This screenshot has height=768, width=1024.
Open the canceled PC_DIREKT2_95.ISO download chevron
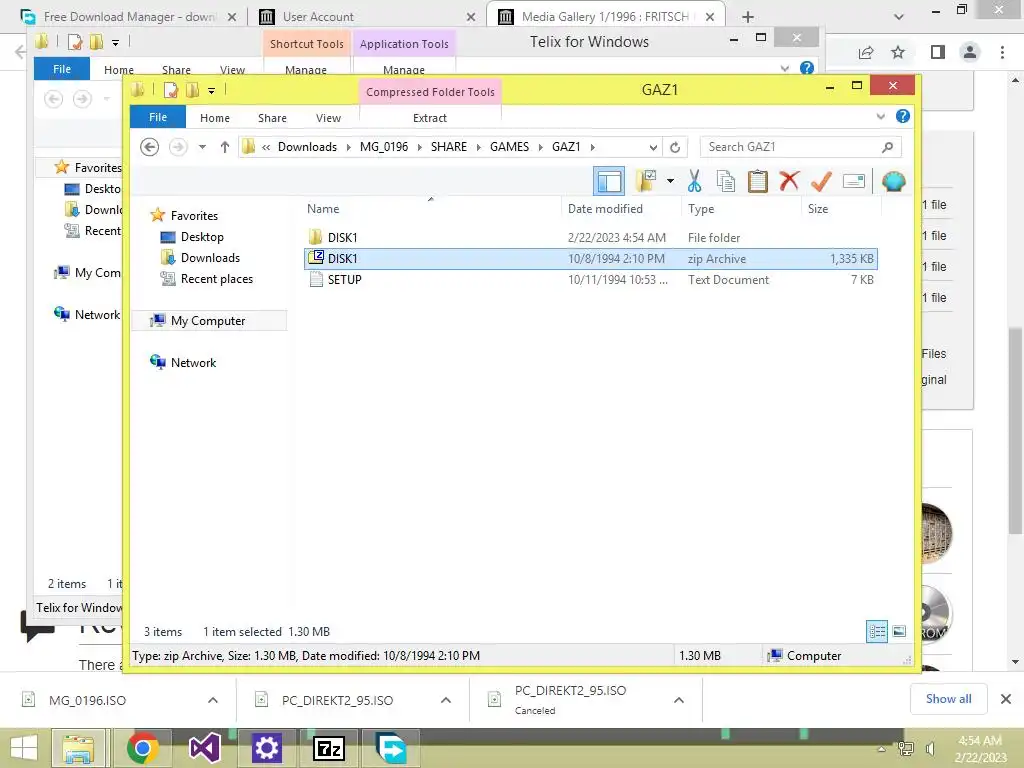(x=679, y=700)
